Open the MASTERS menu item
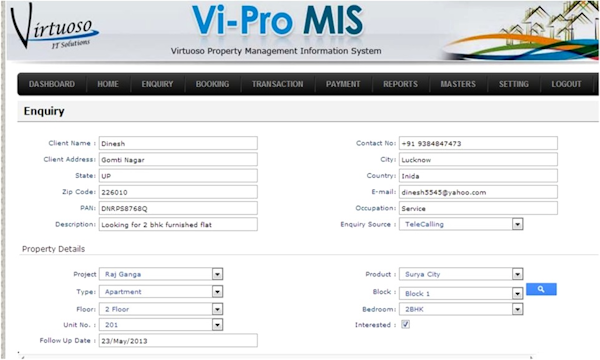 point(458,84)
